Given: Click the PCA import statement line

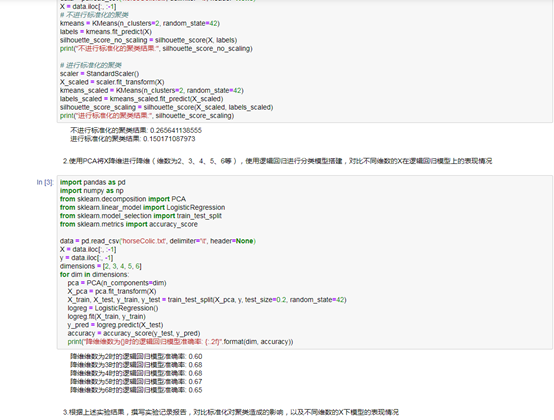Looking at the screenshot, I should pos(123,199).
